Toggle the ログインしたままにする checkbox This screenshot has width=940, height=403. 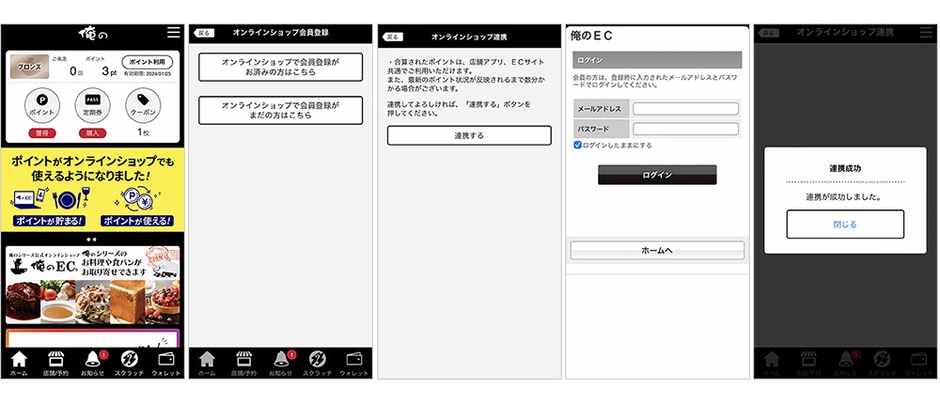578,145
